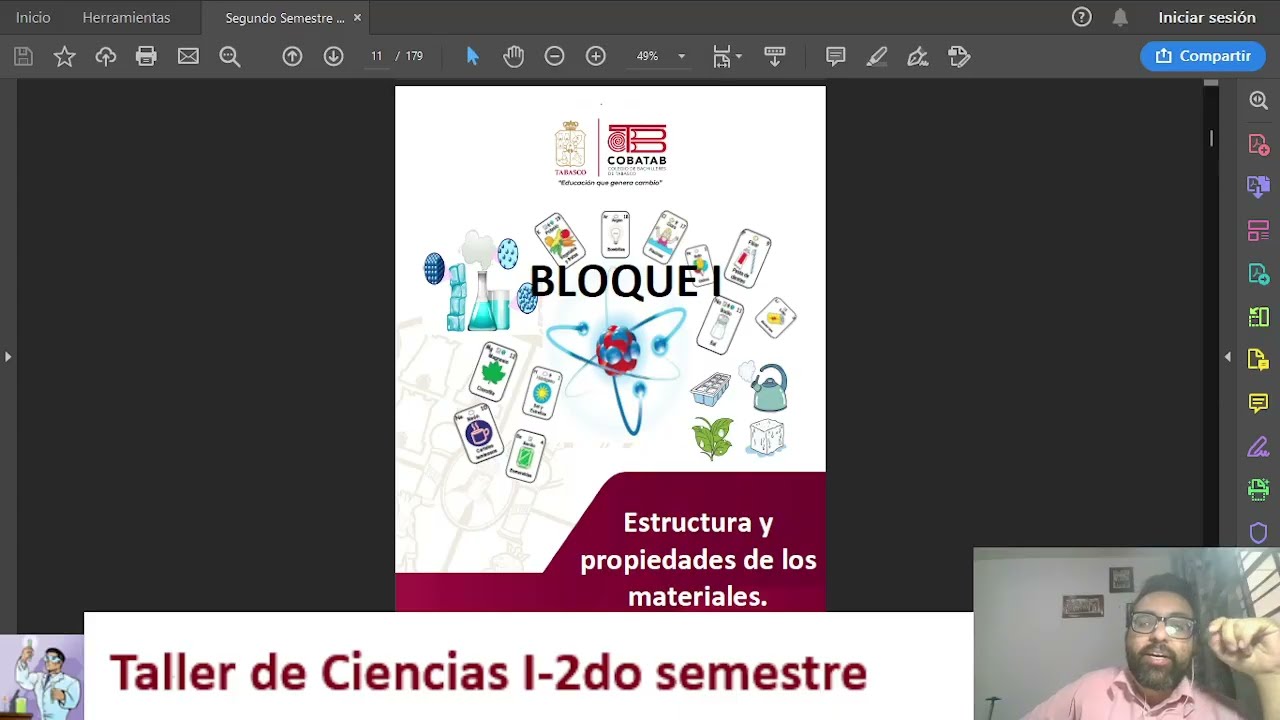This screenshot has width=1280, height=720.
Task: Click the Compartir button
Action: click(1202, 56)
